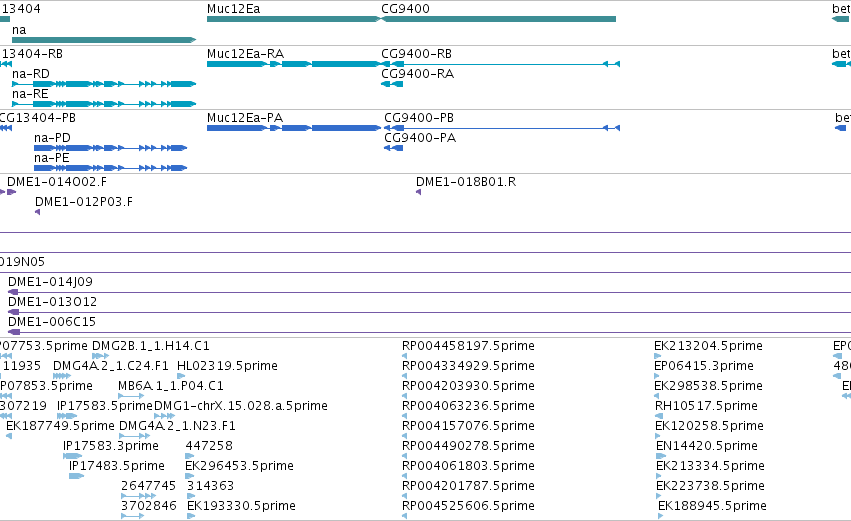Click the CG9400 gene span bar
This screenshot has width=851, height=521.
pyautogui.click(x=499, y=19)
